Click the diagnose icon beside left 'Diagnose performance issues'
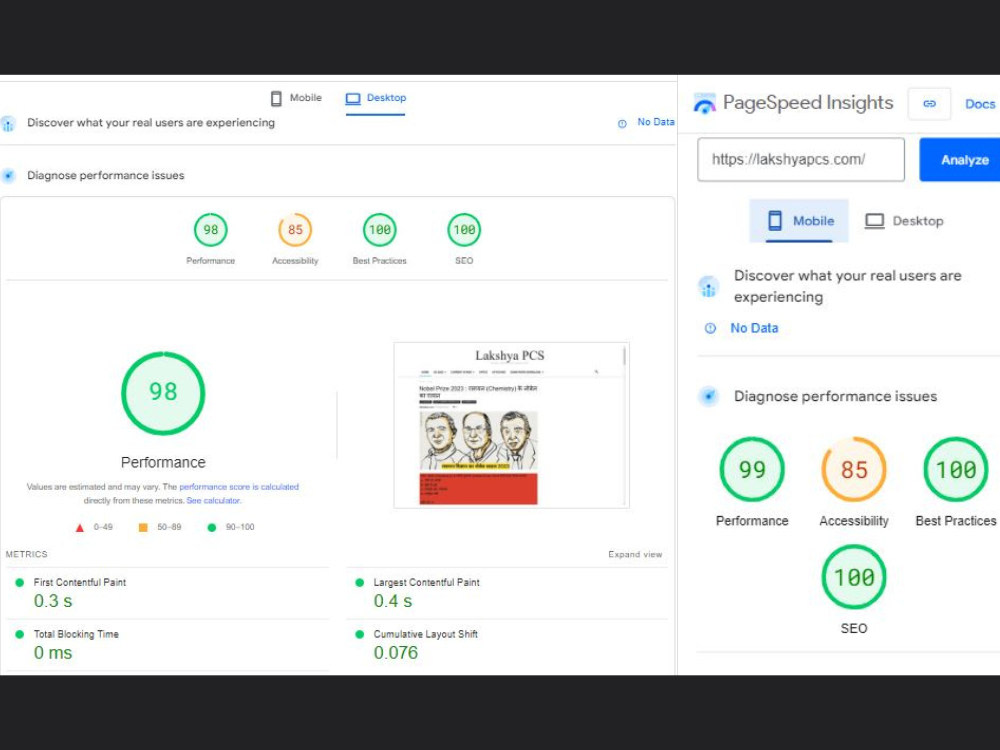The width and height of the screenshot is (1000, 750). [8, 175]
